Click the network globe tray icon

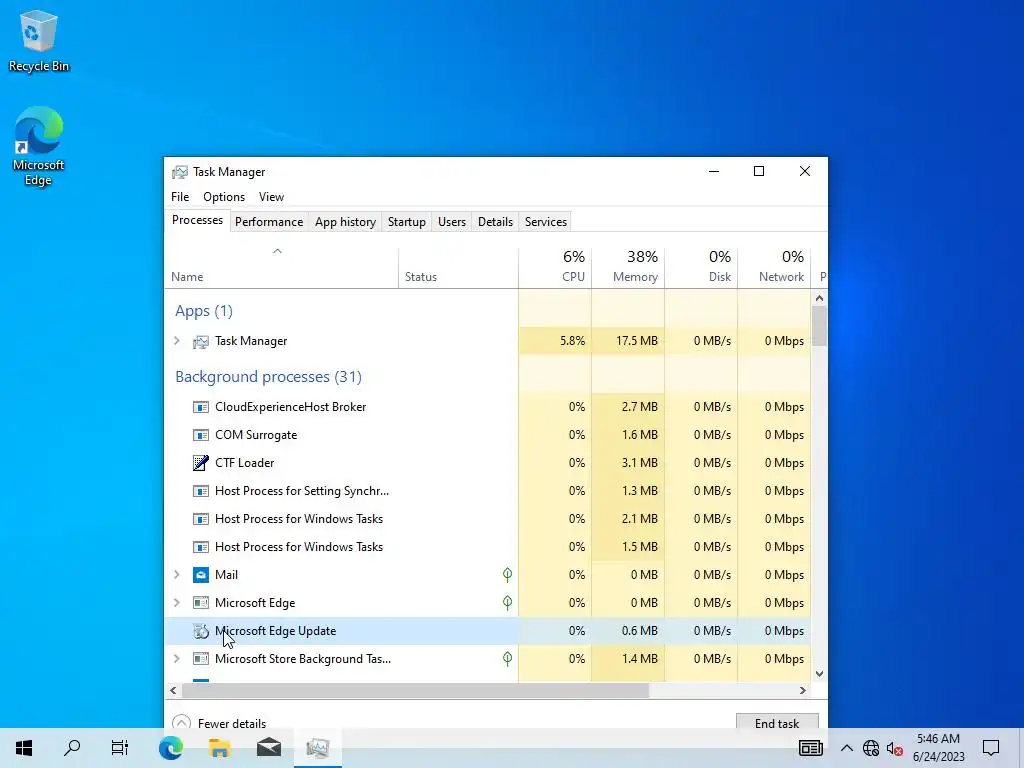point(871,748)
